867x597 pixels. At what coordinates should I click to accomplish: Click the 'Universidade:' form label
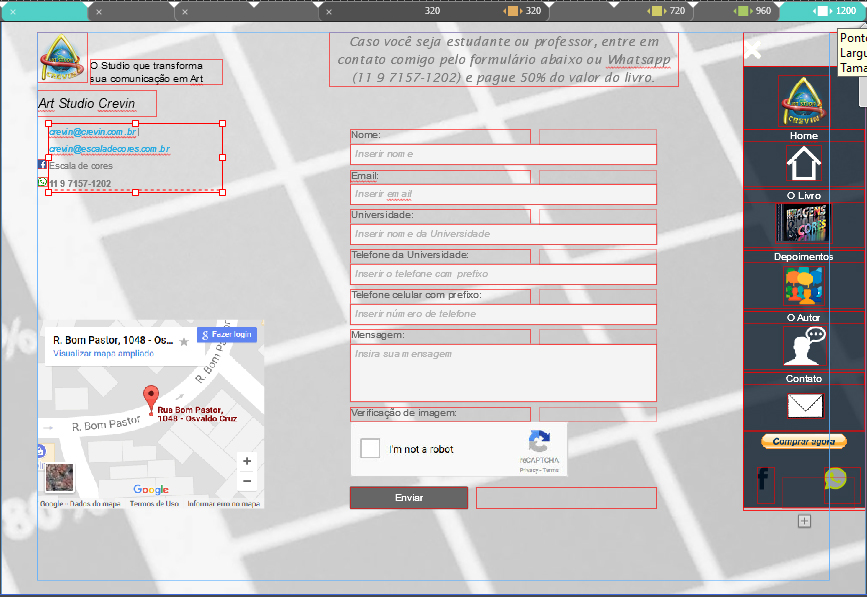[382, 215]
